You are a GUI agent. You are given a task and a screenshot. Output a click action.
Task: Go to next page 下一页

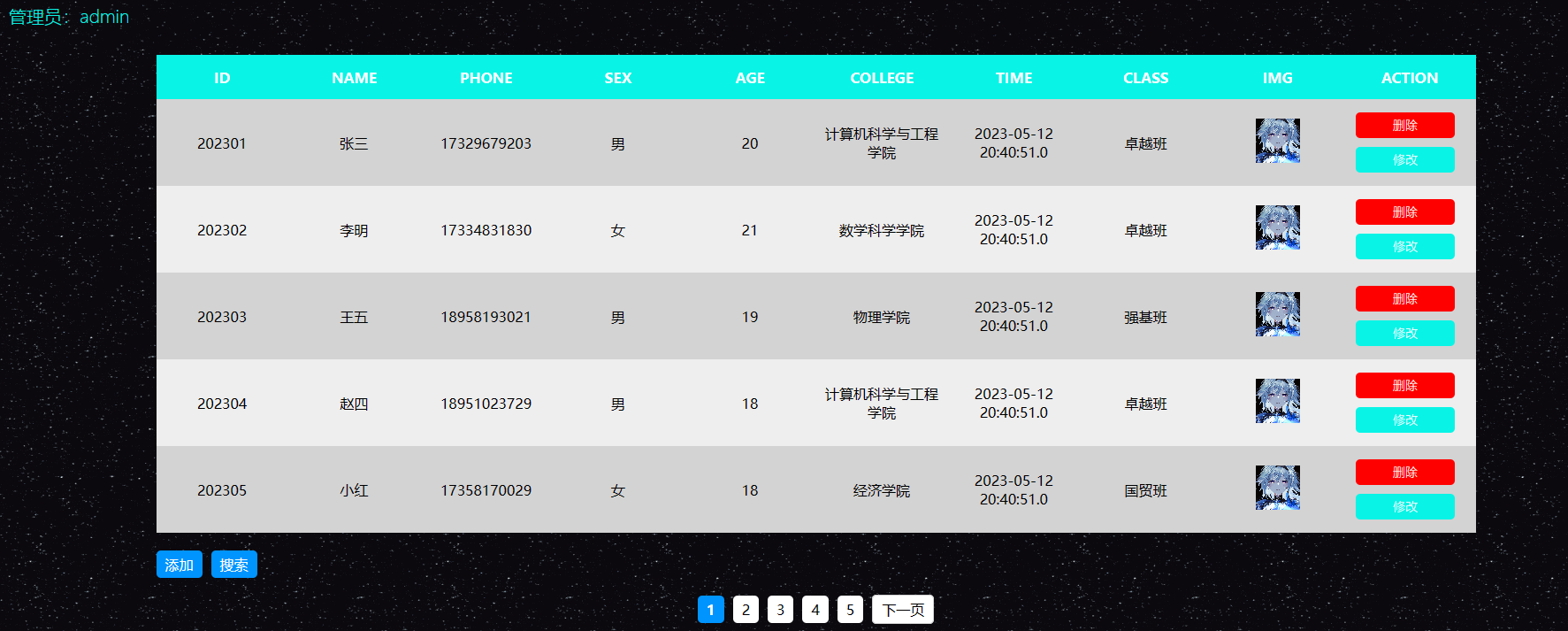tap(903, 609)
